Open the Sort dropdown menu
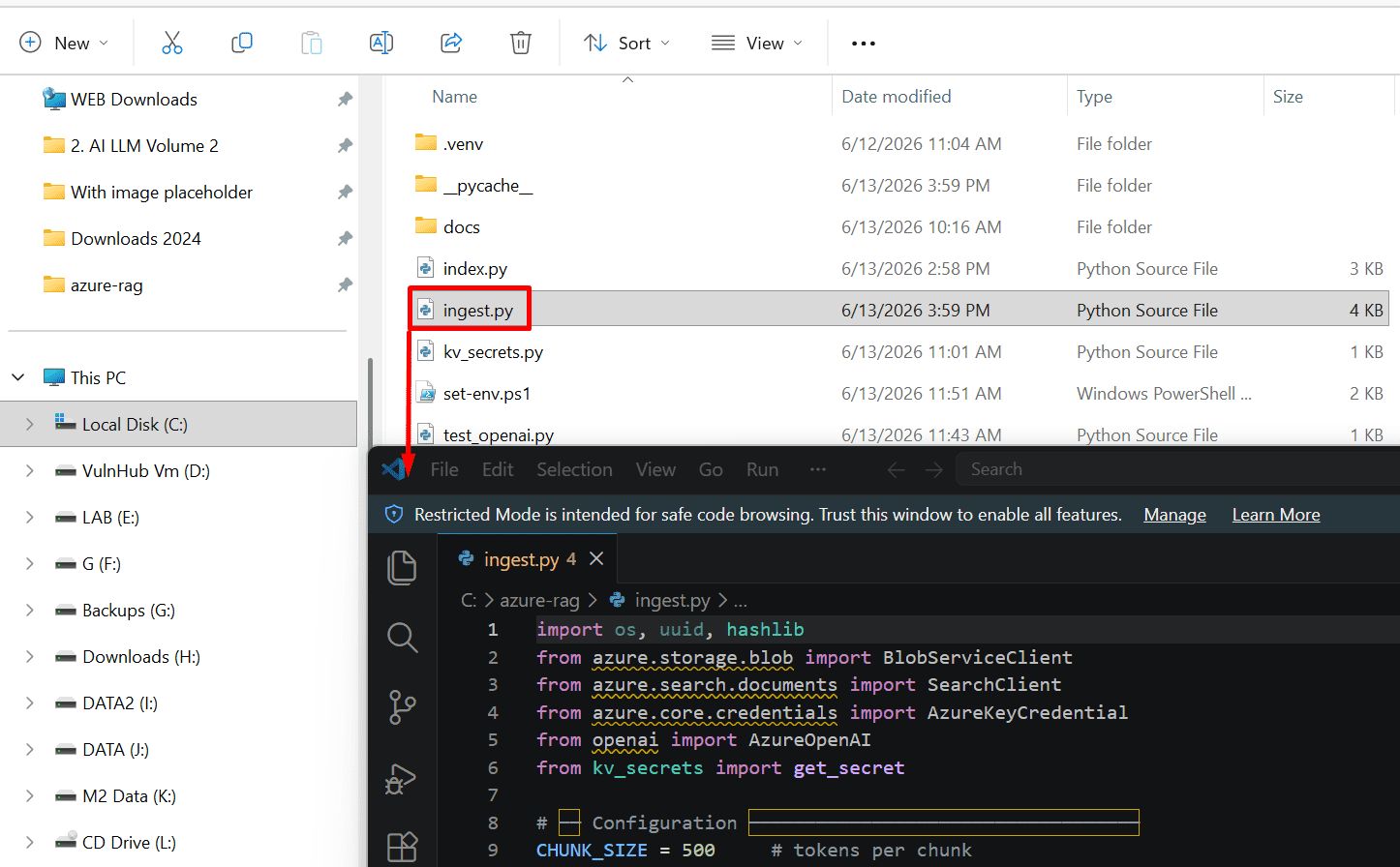1400x867 pixels. (x=627, y=43)
